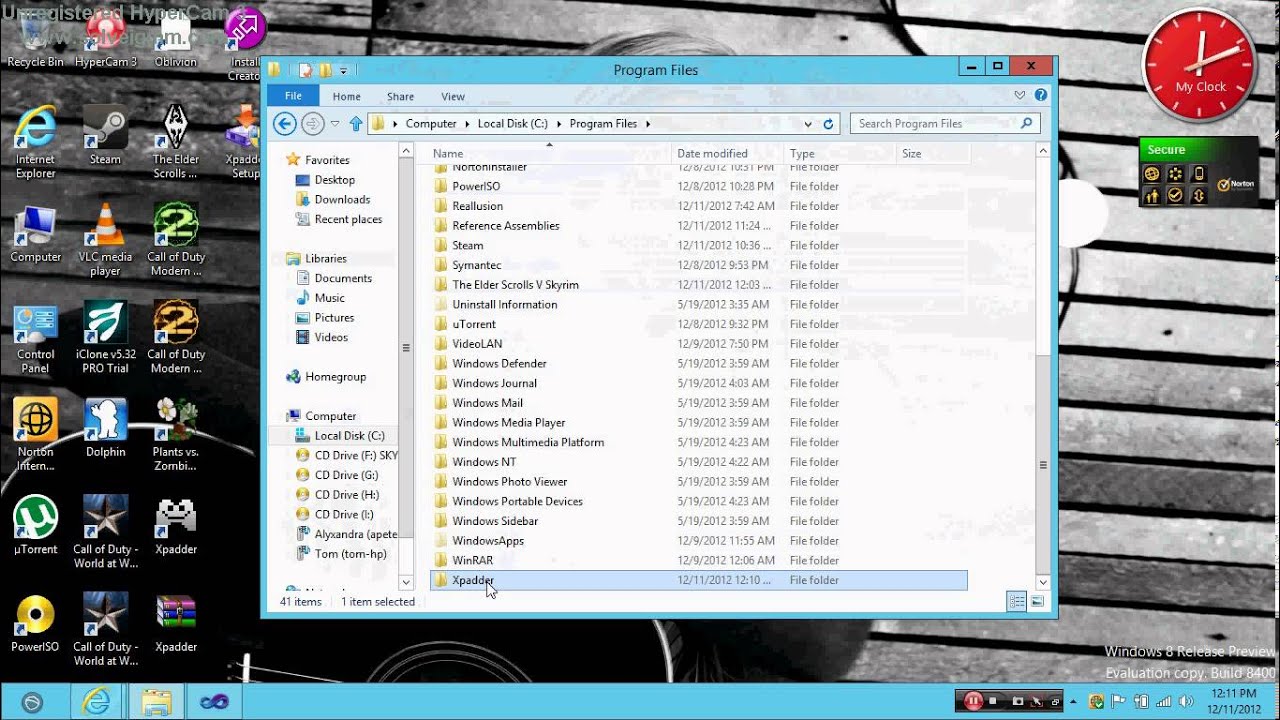Open File Explorer from taskbar
1280x720 pixels.
point(156,701)
